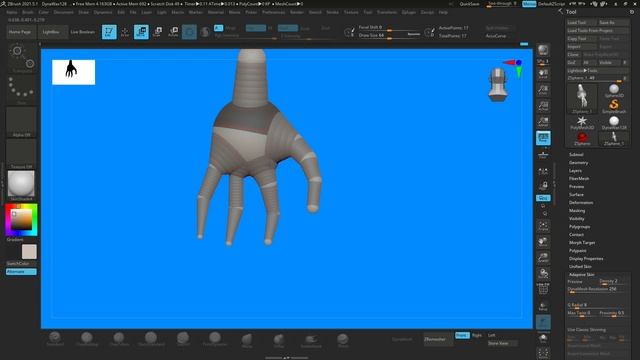Activate the Scale gizmo icon
640x360 pixels.
(x=158, y=32)
